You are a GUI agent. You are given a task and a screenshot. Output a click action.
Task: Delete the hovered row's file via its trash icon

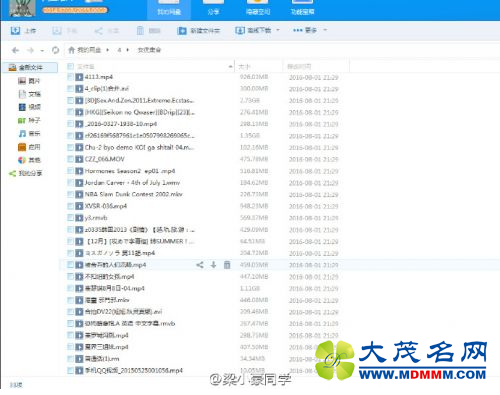(227, 265)
